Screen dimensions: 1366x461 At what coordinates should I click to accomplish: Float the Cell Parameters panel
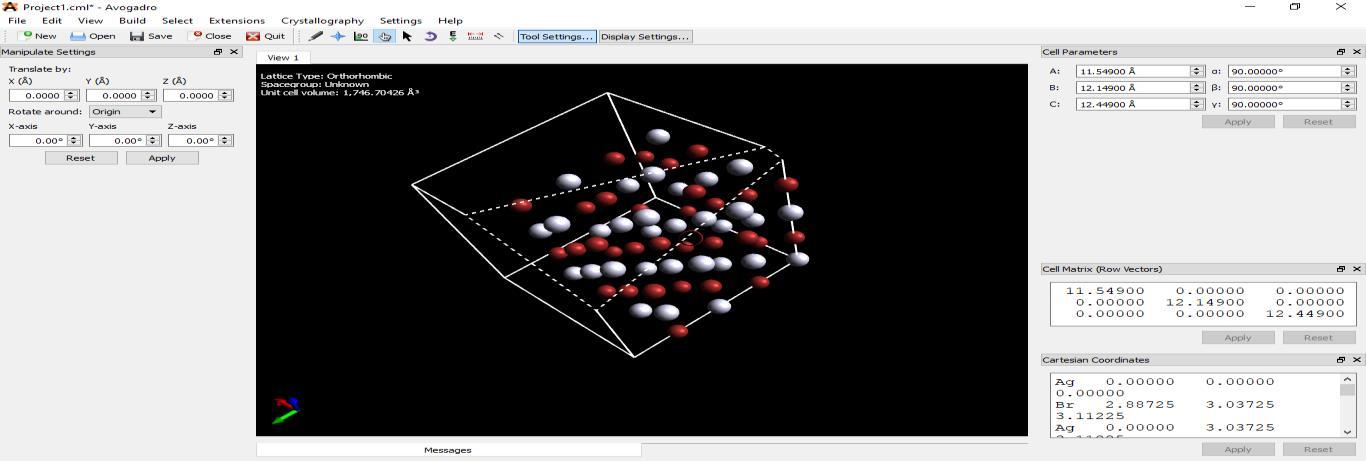1341,52
